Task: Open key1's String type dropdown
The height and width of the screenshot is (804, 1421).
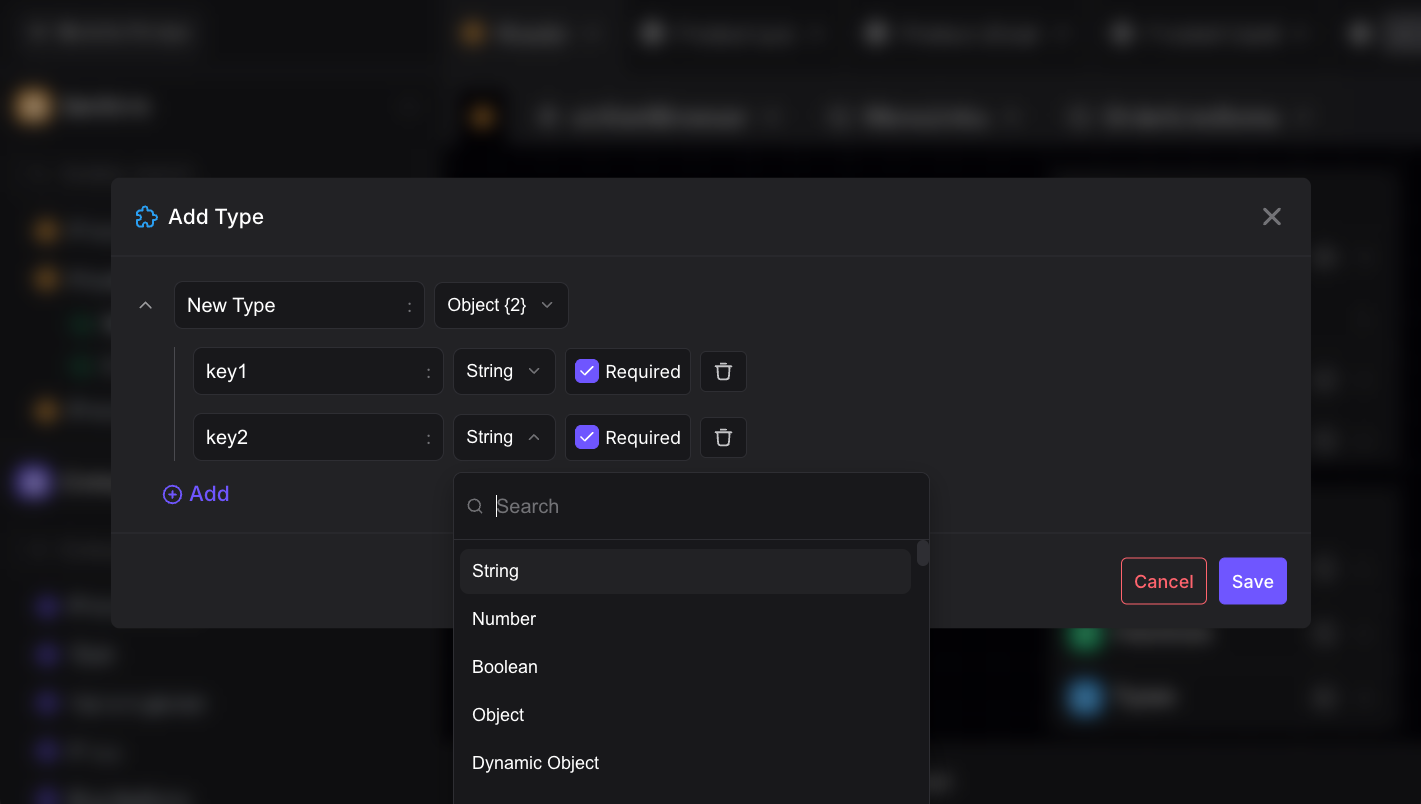Action: (x=504, y=371)
